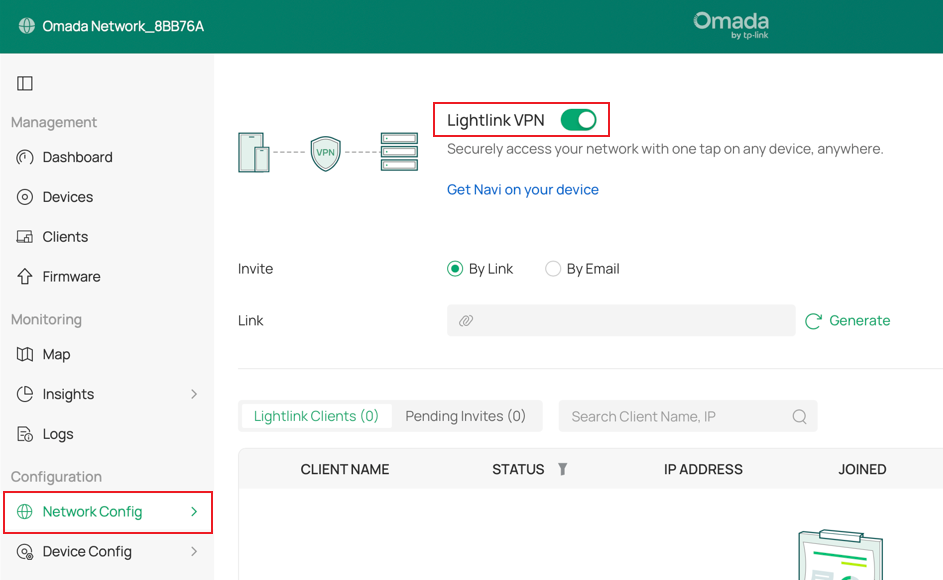Viewport: 943px width, 580px height.
Task: Click the JOINED column header
Action: coord(861,468)
